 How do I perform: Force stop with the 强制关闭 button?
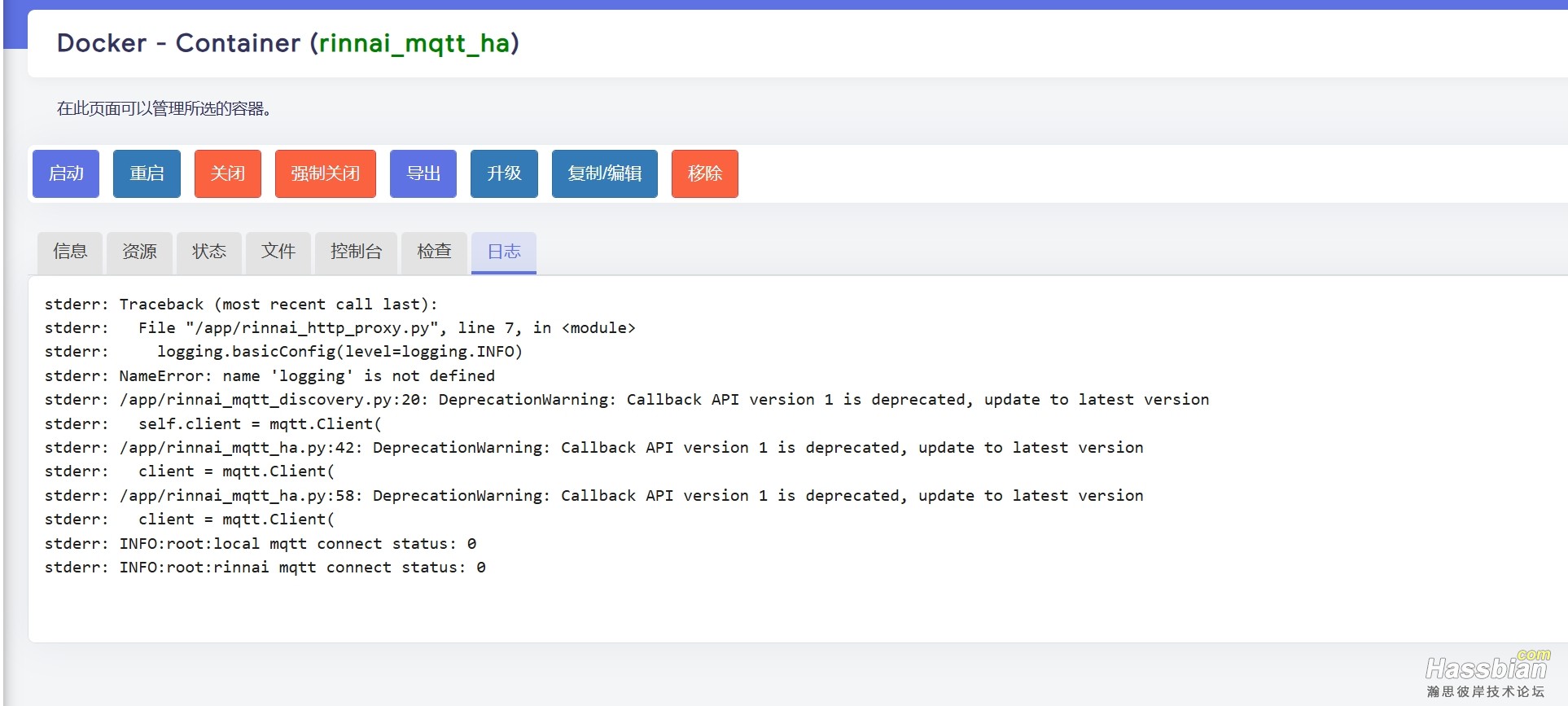click(326, 173)
